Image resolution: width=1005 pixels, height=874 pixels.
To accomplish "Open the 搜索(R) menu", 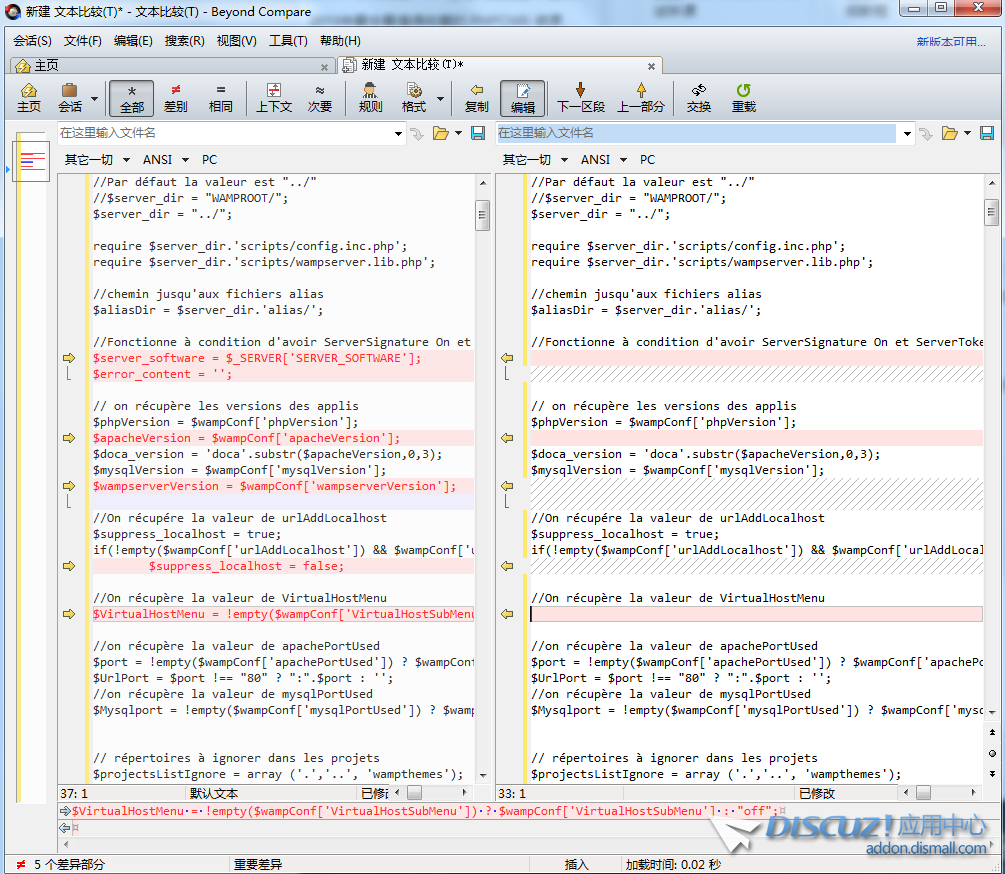I will [185, 41].
